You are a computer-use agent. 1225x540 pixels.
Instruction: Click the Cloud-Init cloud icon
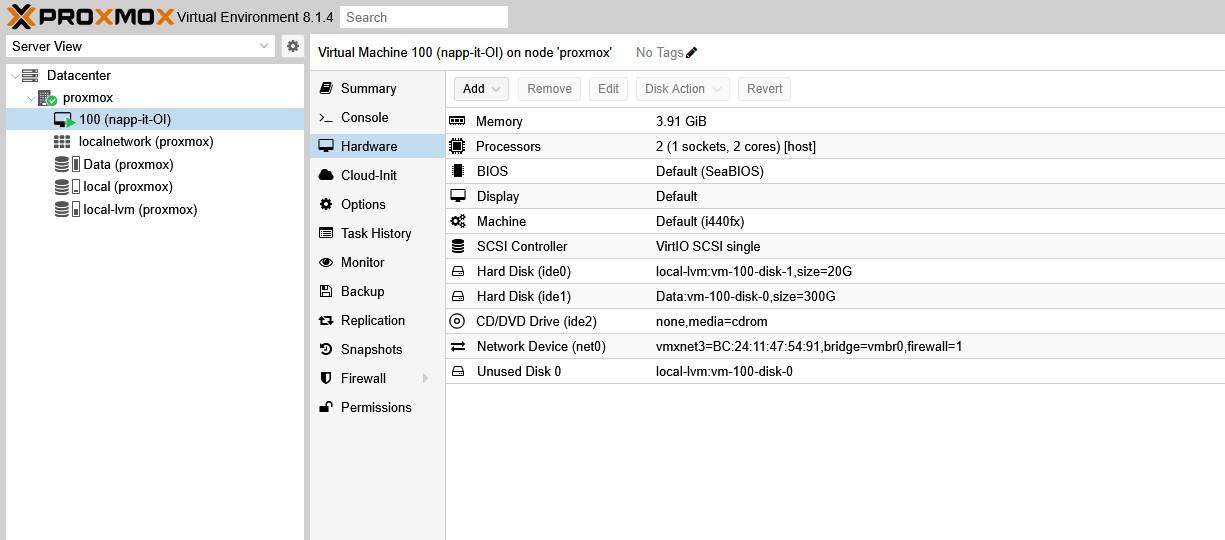point(325,175)
